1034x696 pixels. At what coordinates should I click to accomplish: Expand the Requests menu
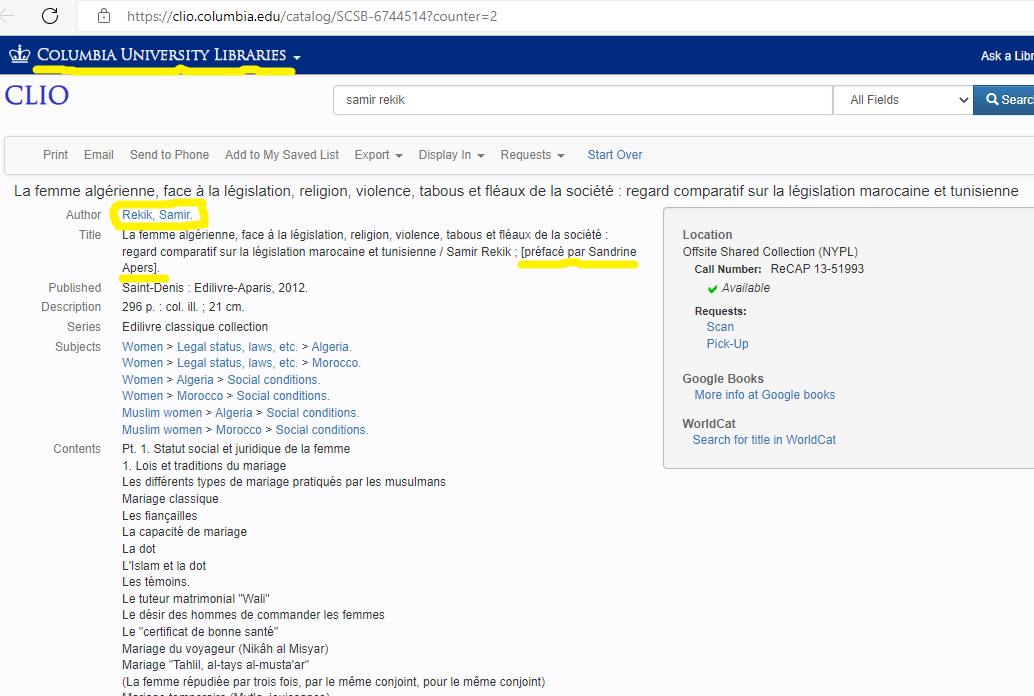(x=532, y=154)
